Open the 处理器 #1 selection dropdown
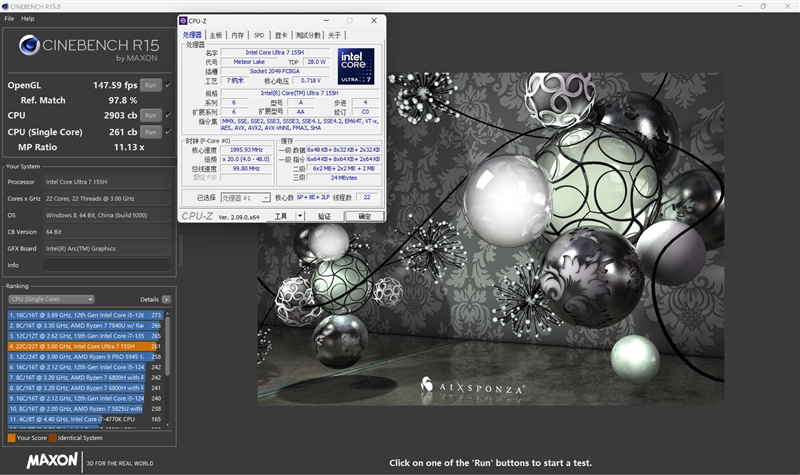Image resolution: width=800 pixels, height=475 pixels. 244,198
